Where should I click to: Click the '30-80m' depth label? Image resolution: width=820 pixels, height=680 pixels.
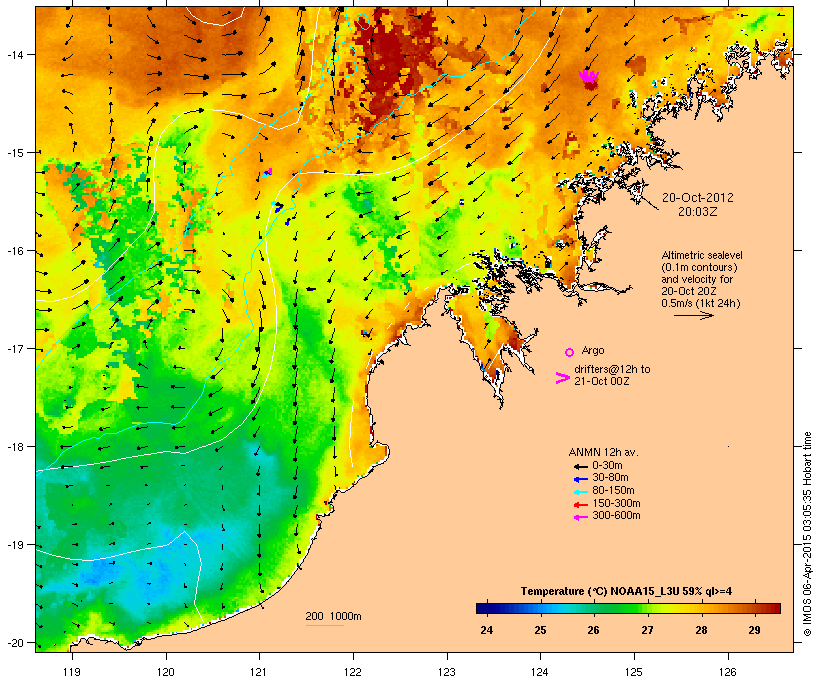pyautogui.click(x=610, y=478)
